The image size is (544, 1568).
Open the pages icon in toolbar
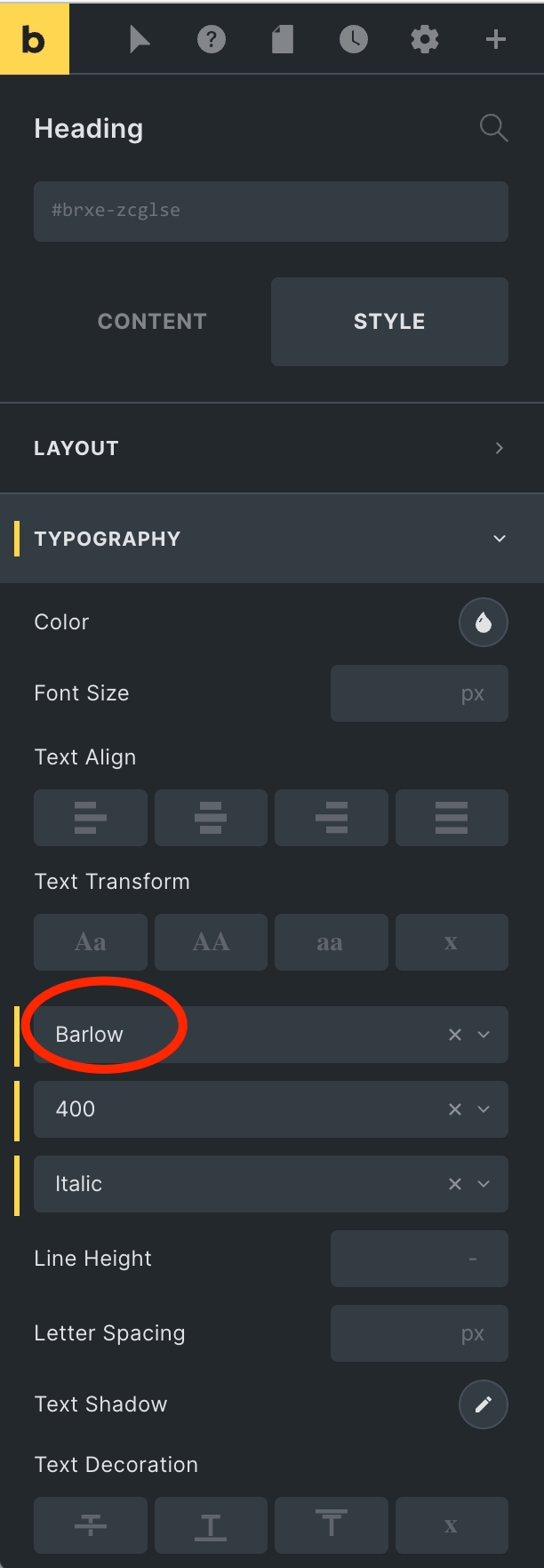pos(283,39)
